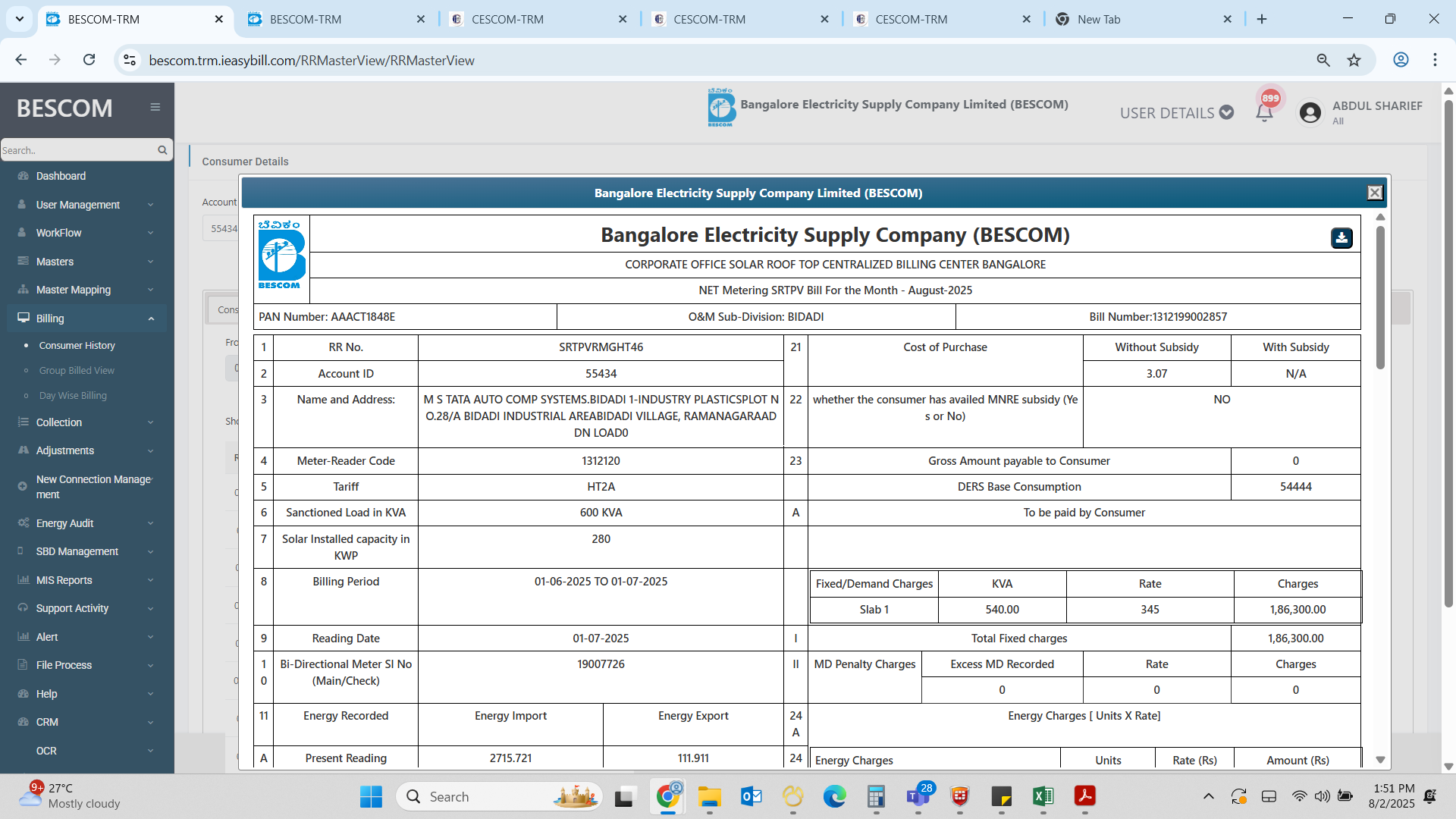The width and height of the screenshot is (1456, 819).
Task: Toggle the sidebar hamburger menu
Action: (155, 107)
